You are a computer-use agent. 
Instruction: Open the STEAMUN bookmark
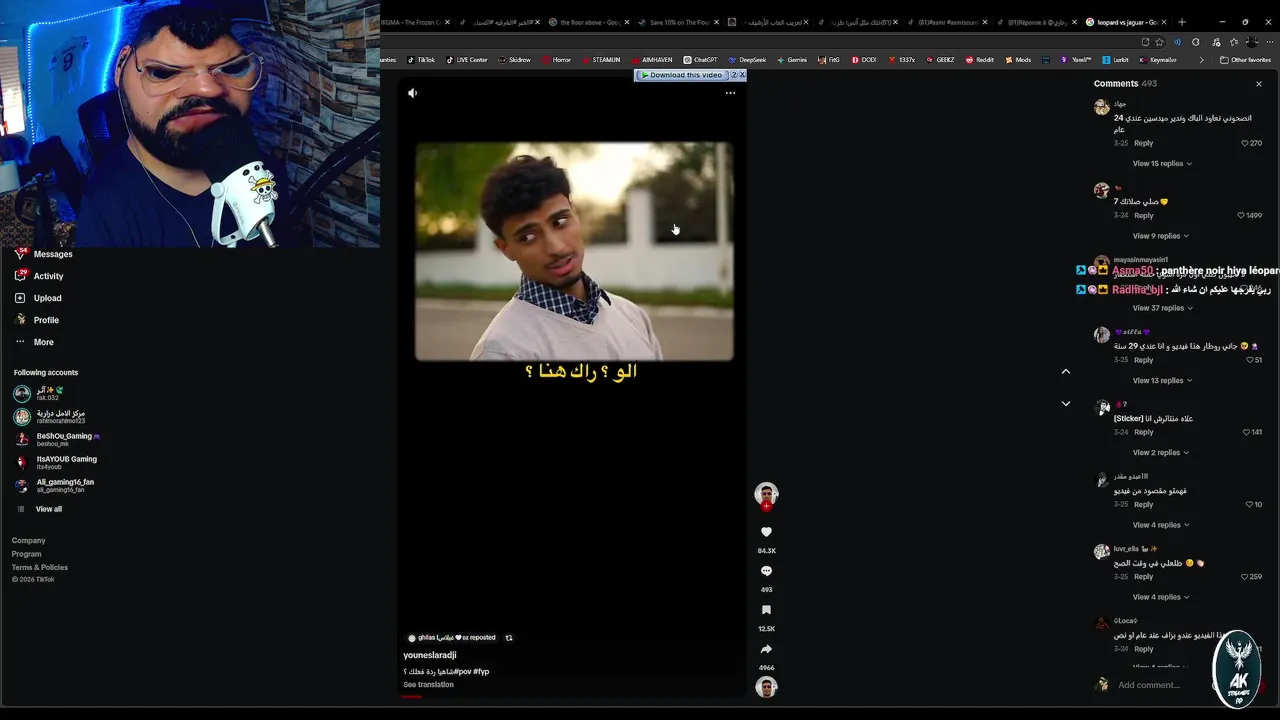601,60
